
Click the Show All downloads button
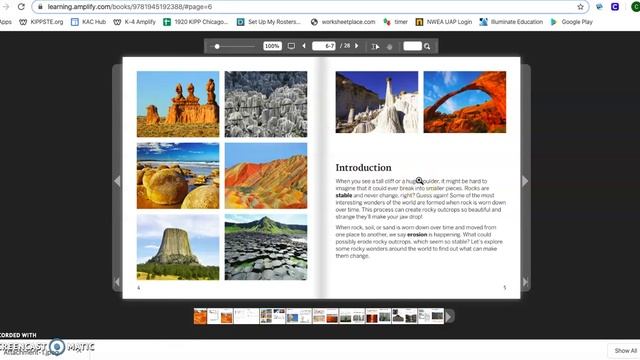point(625,351)
